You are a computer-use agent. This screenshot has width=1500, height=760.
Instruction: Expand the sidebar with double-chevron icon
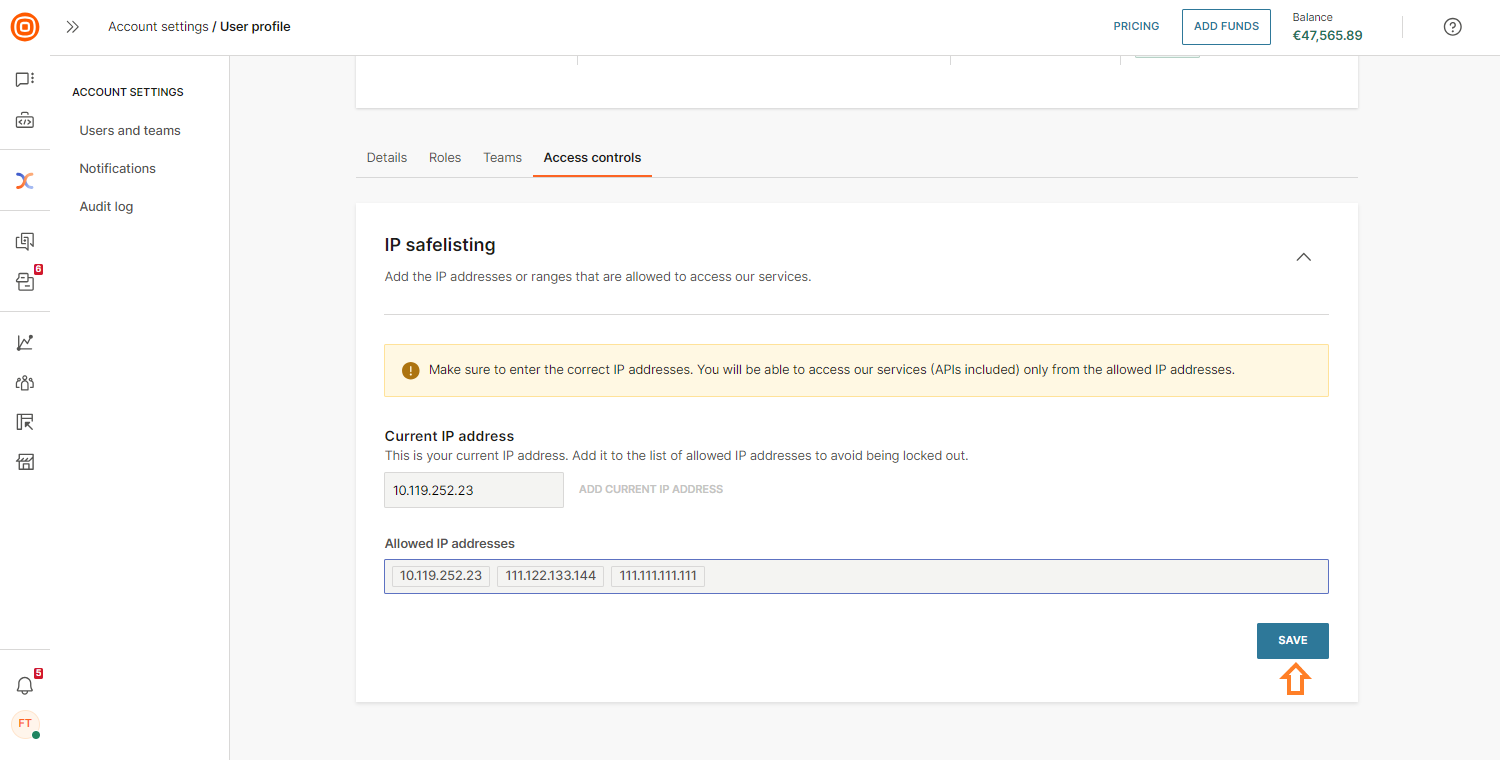pyautogui.click(x=72, y=27)
